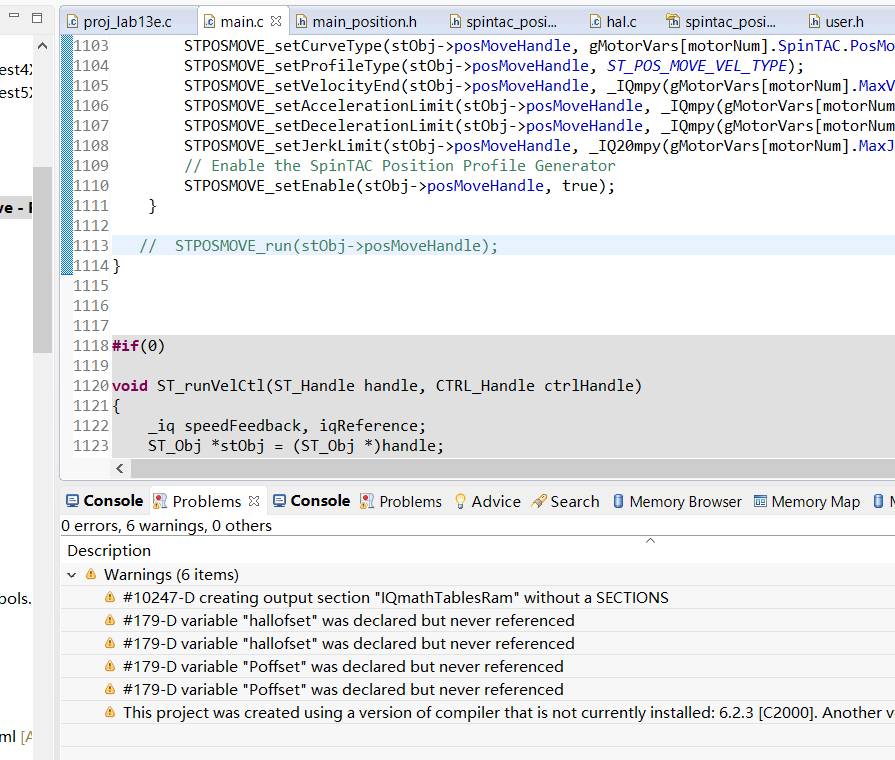Click the Memory Map view icon

click(x=760, y=501)
